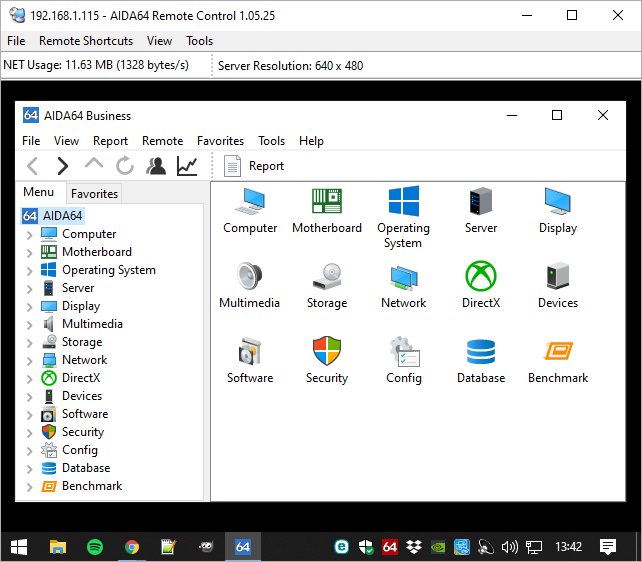Switch to the Favorites tab
642x562 pixels.
click(x=94, y=194)
